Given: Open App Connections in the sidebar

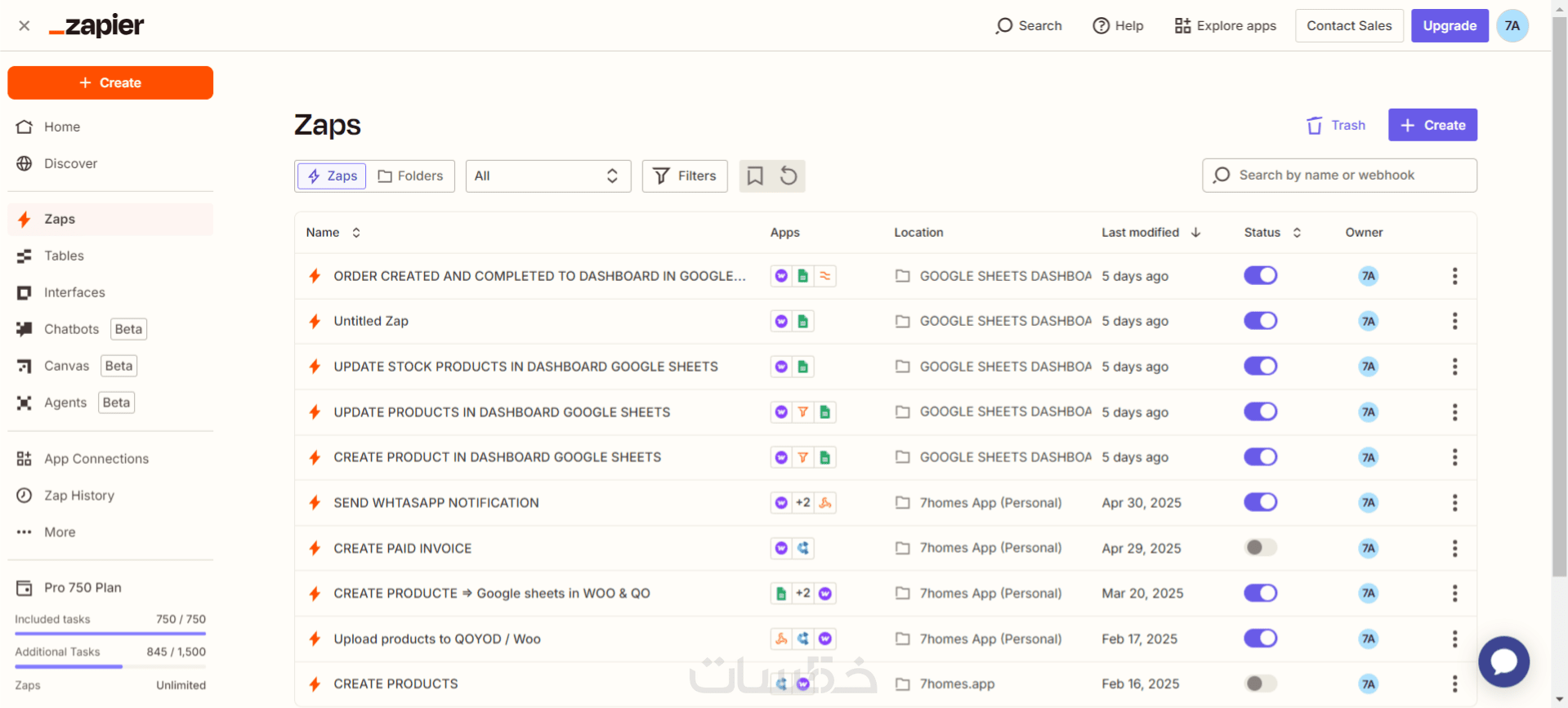Looking at the screenshot, I should (x=110, y=459).
